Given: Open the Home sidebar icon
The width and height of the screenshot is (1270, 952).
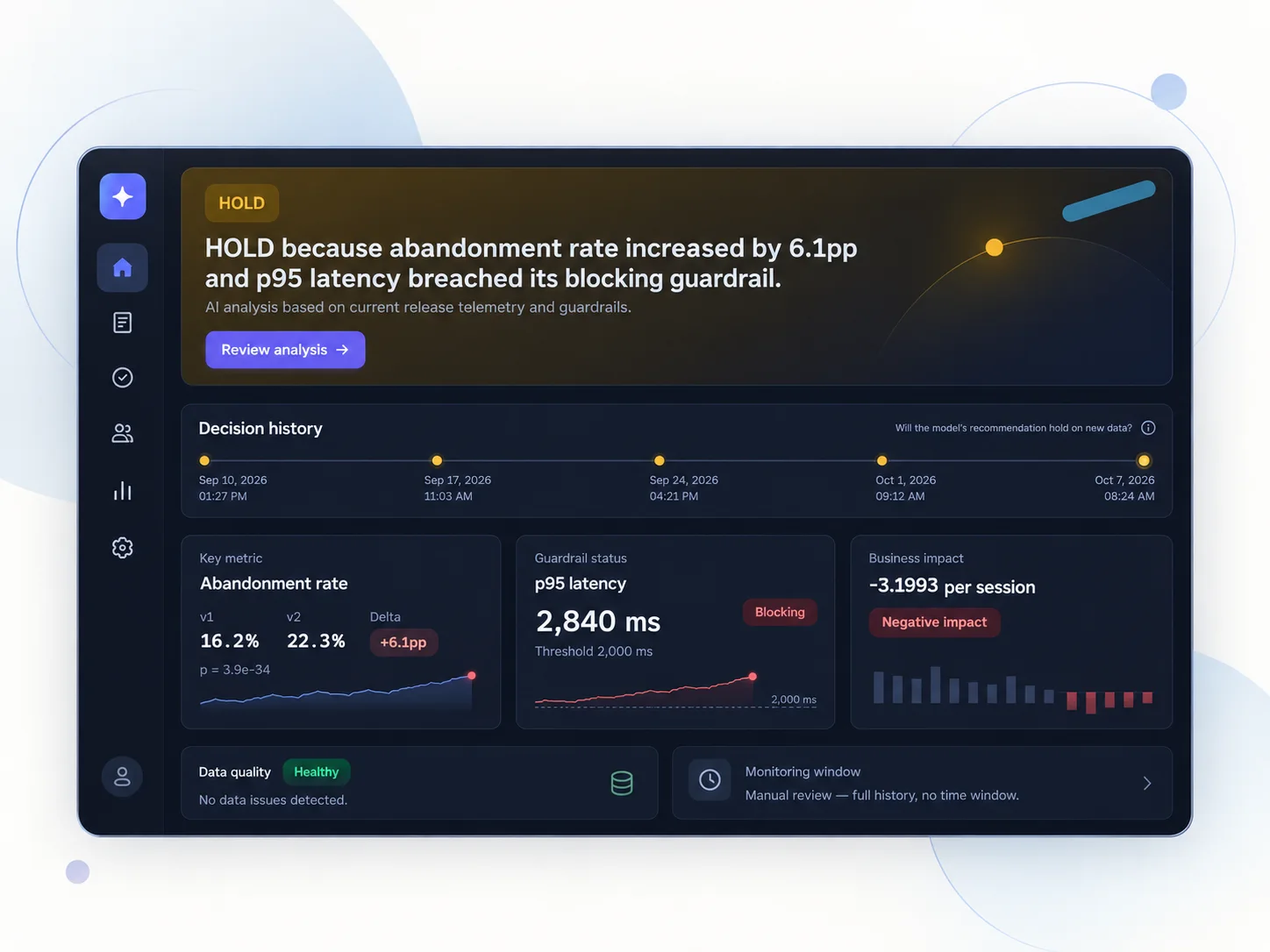Looking at the screenshot, I should (123, 267).
